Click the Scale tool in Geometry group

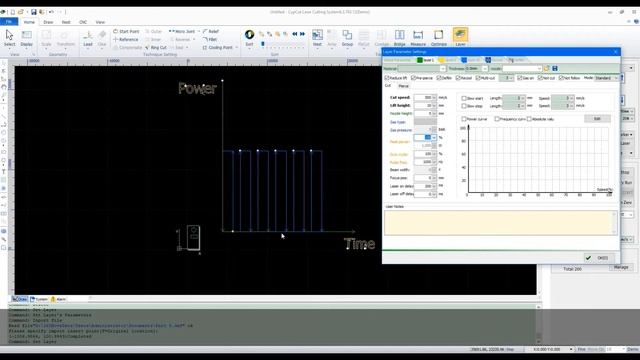click(x=46, y=38)
